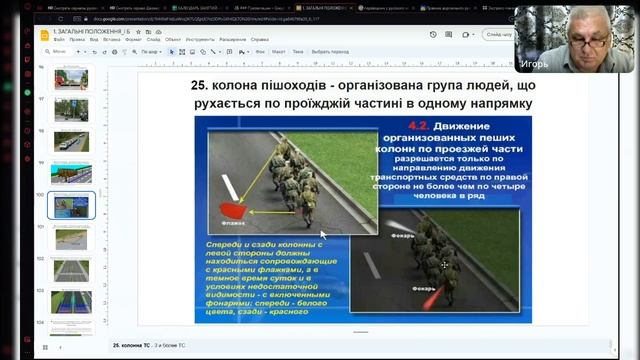
Task: Open the Расширения menu
Action: tap(233, 40)
